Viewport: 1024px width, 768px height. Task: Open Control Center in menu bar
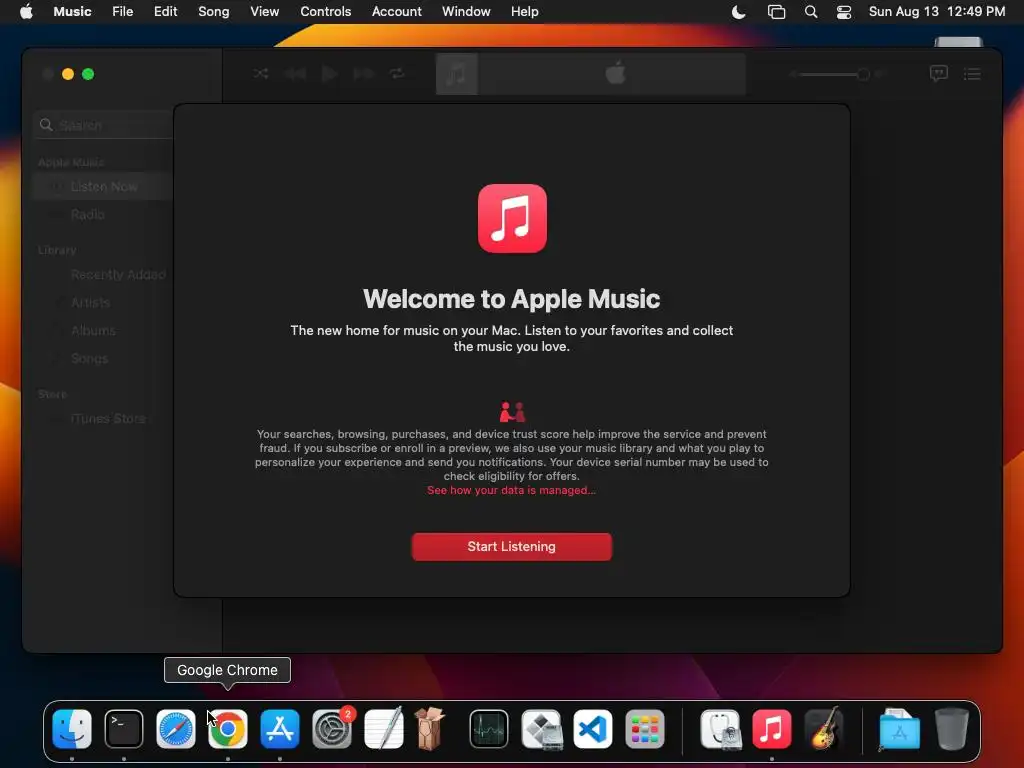coord(844,12)
